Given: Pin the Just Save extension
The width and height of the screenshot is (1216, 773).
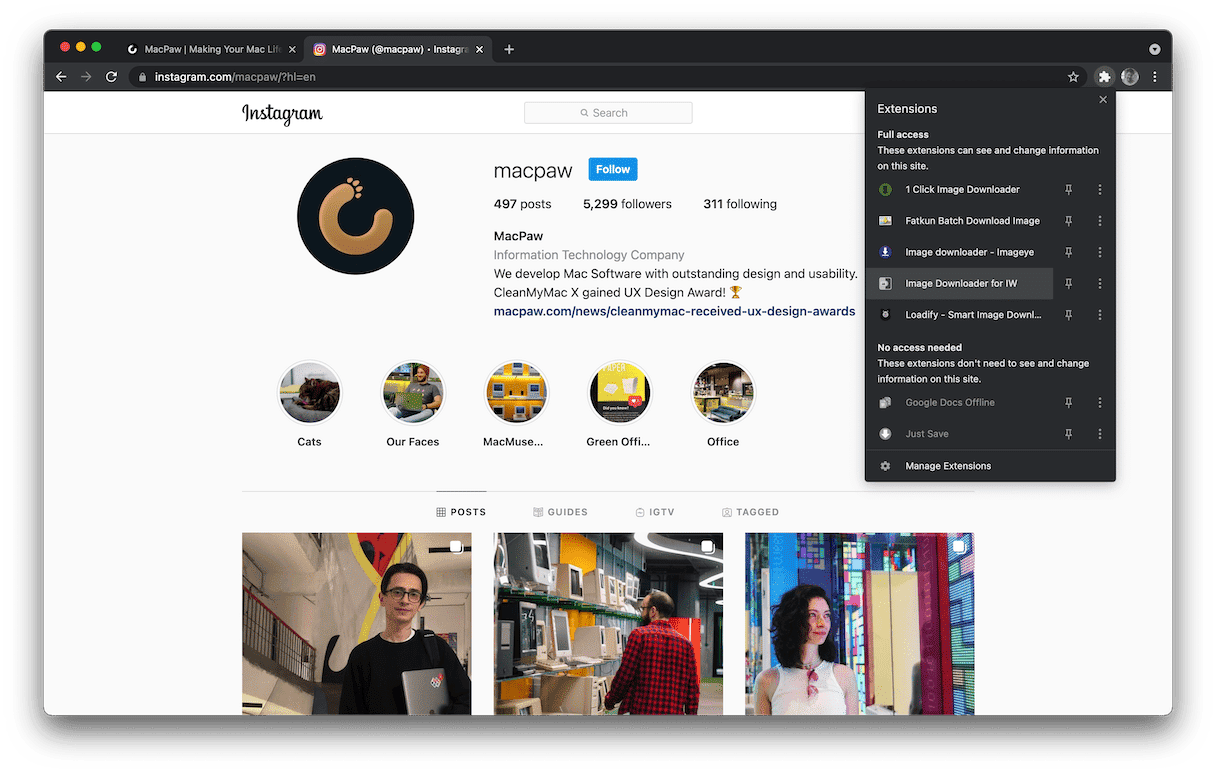Looking at the screenshot, I should pos(1068,434).
